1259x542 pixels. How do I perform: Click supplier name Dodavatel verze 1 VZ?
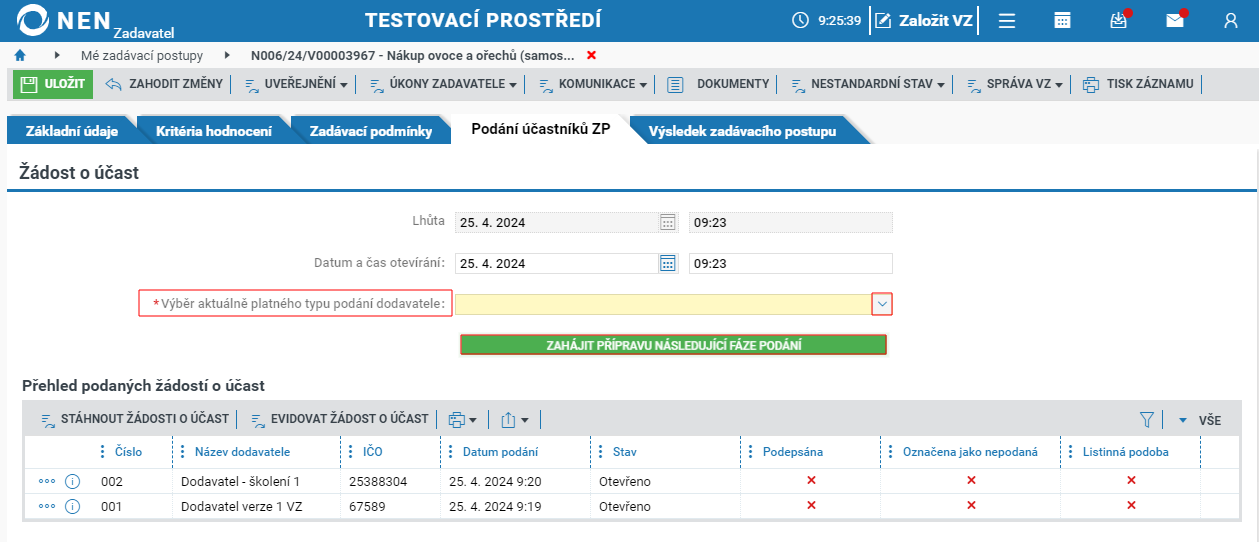pyautogui.click(x=241, y=506)
